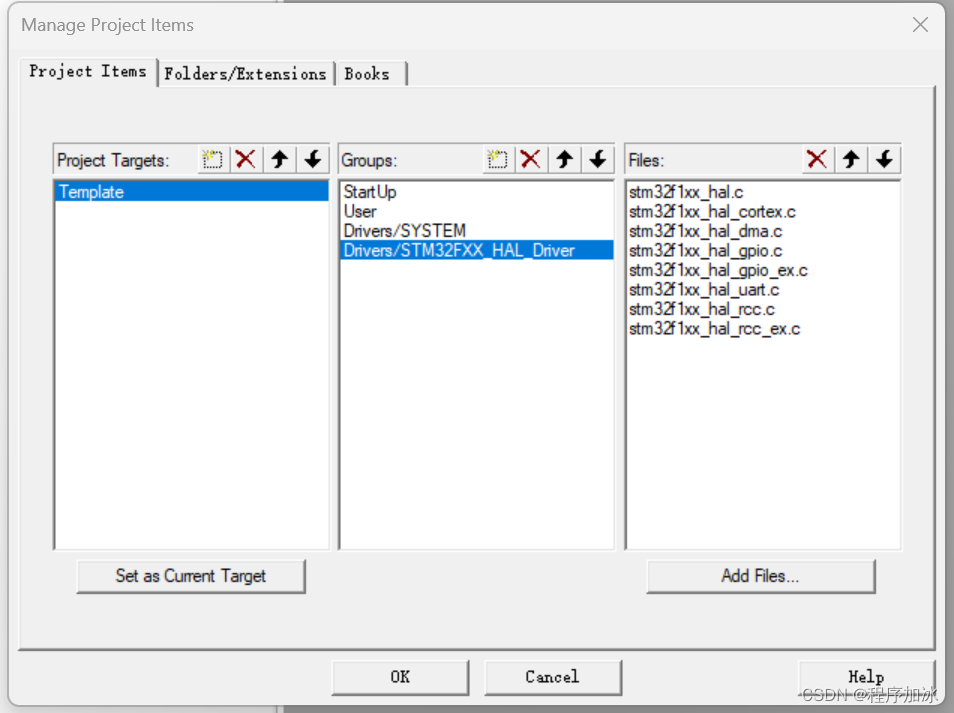Viewport: 954px width, 713px height.
Task: Click the Cancel button
Action: coord(552,677)
